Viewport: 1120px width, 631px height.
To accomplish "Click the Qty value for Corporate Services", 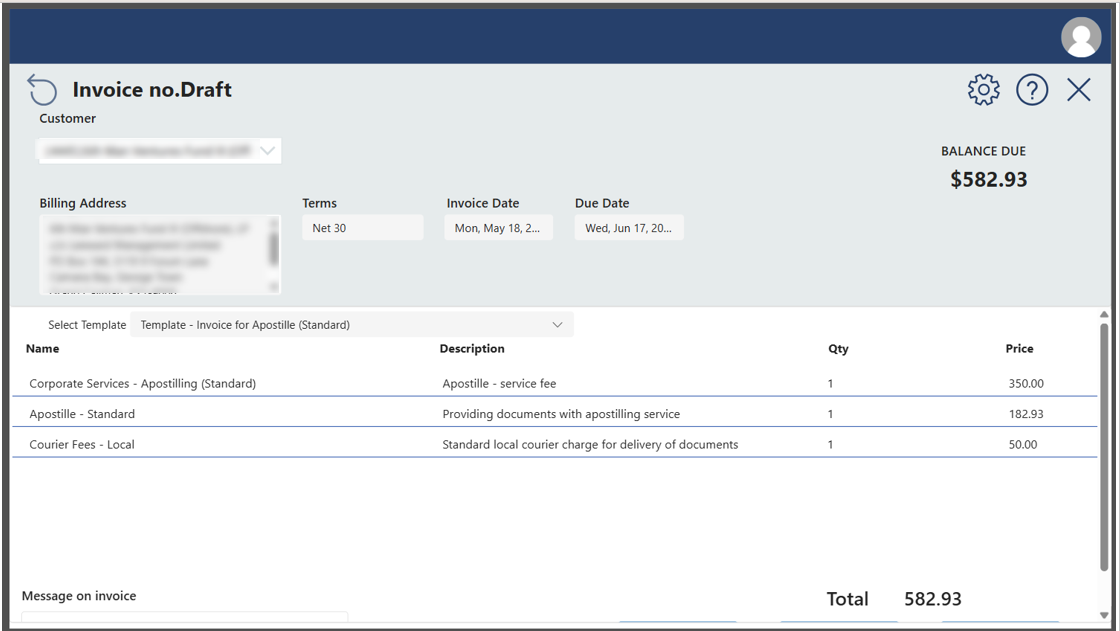I will [x=831, y=384].
